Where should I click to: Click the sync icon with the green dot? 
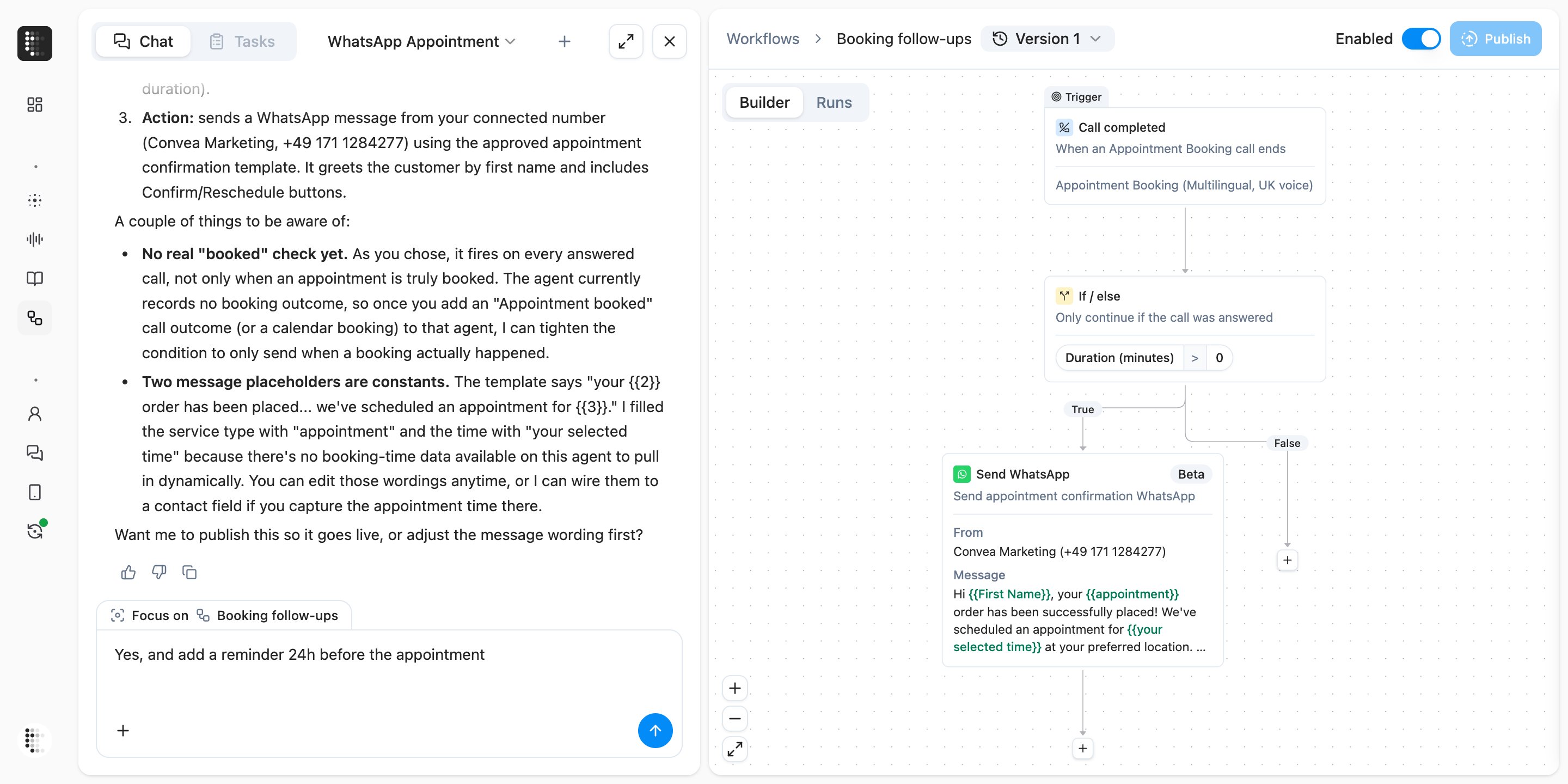[35, 531]
